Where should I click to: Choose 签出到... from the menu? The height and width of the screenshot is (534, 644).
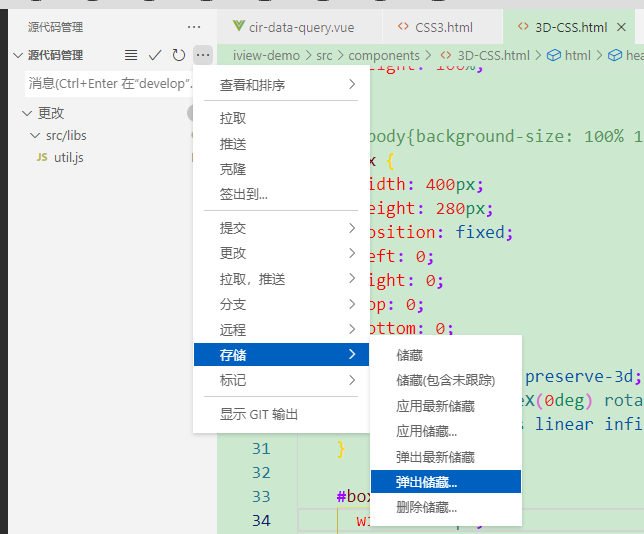pyautogui.click(x=281, y=194)
